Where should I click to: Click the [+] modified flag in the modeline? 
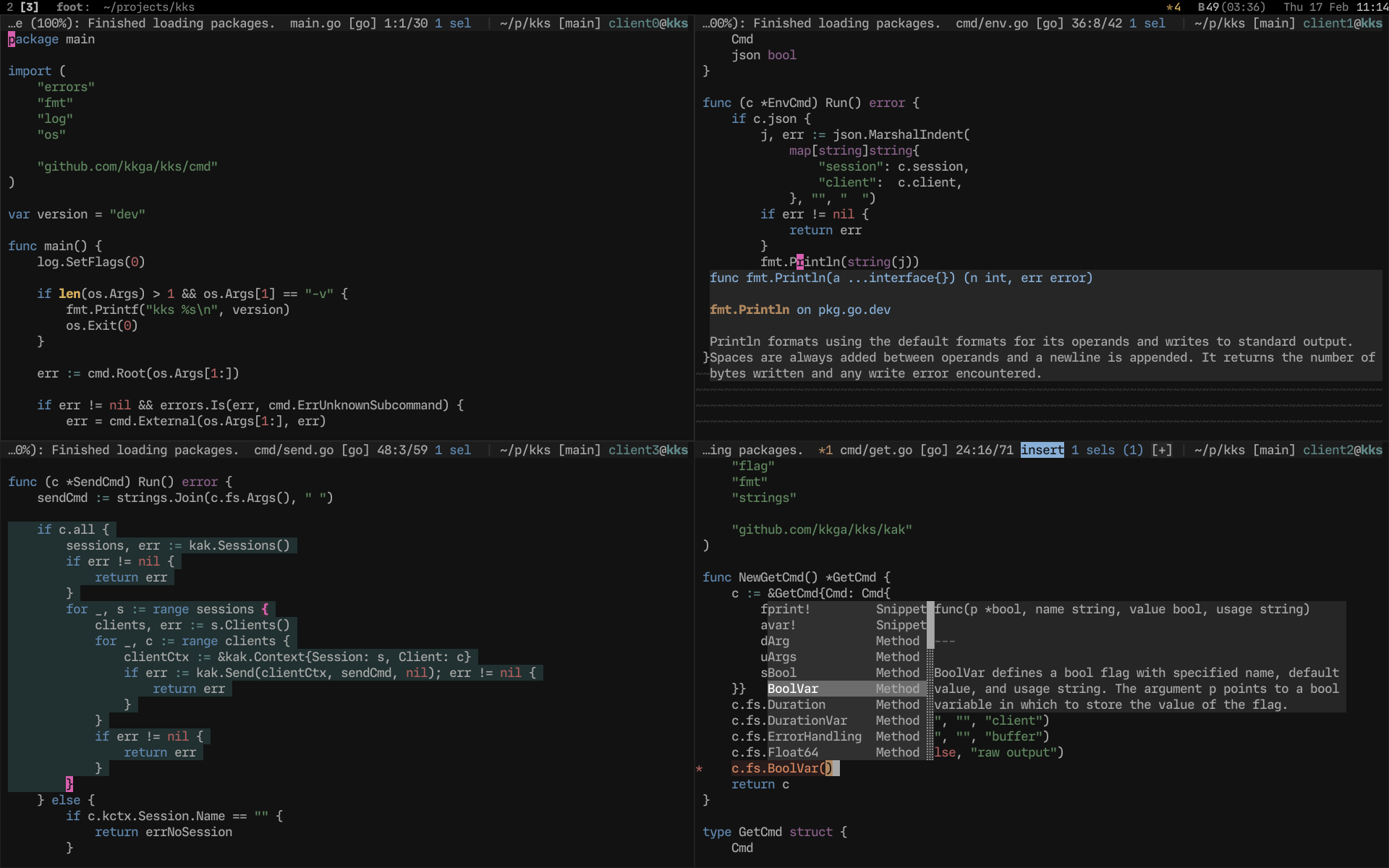1161,450
